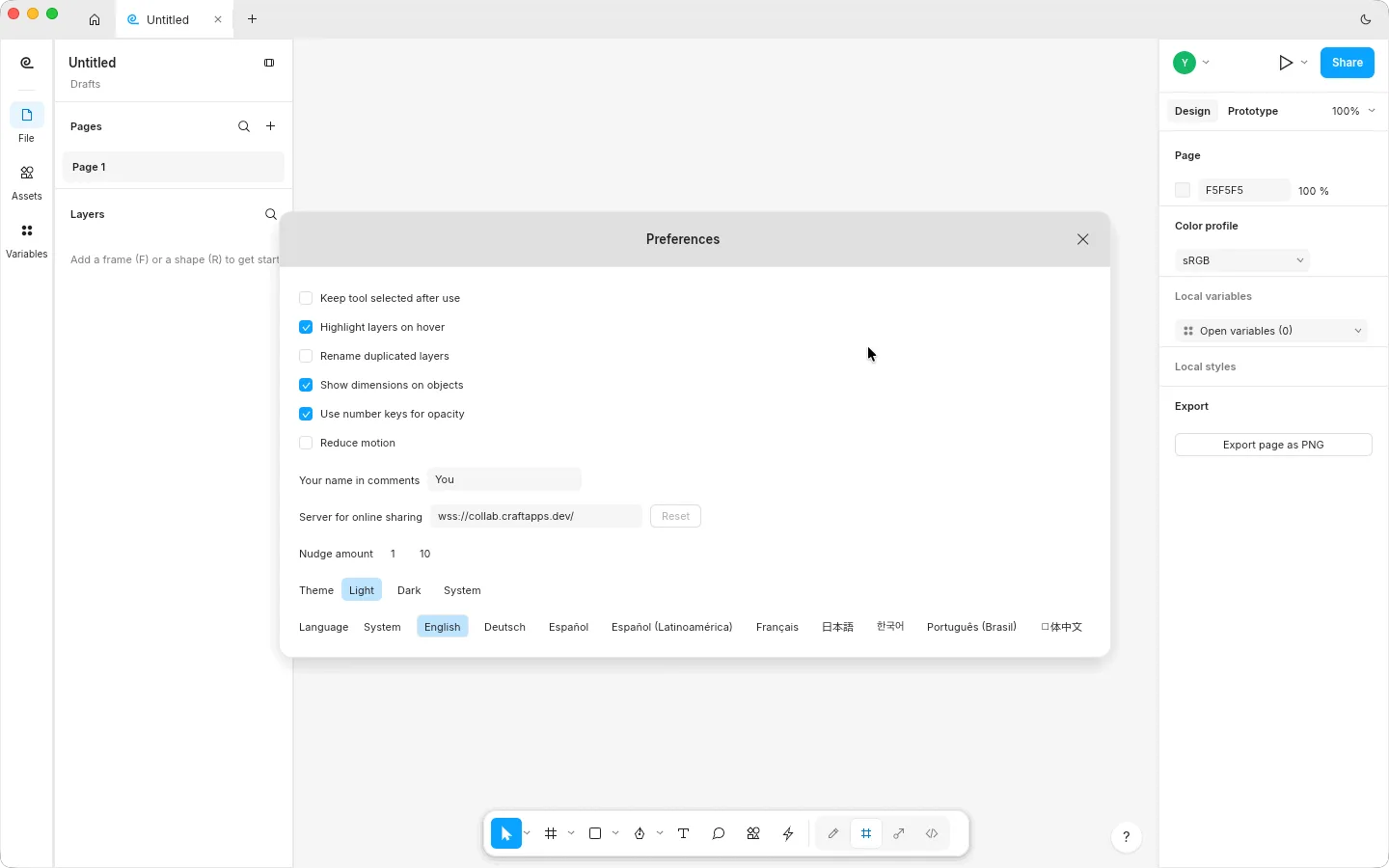Open the Assets sidebar panel

tap(27, 181)
